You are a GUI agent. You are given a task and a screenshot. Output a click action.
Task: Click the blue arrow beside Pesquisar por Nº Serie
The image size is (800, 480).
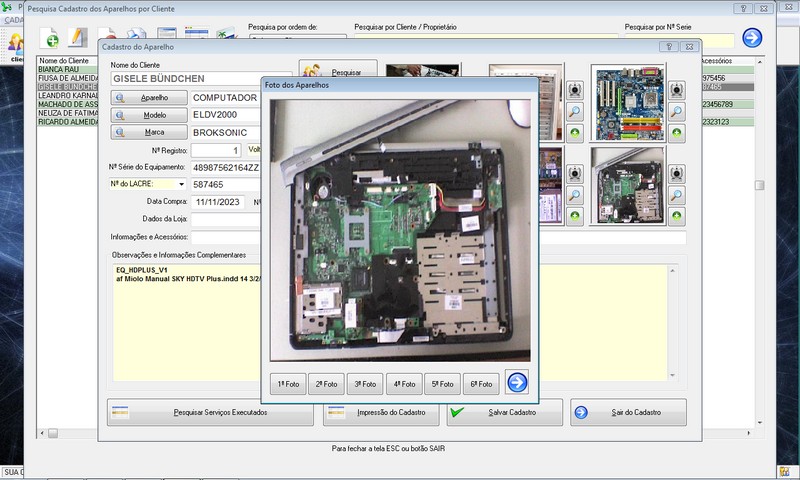pos(752,38)
